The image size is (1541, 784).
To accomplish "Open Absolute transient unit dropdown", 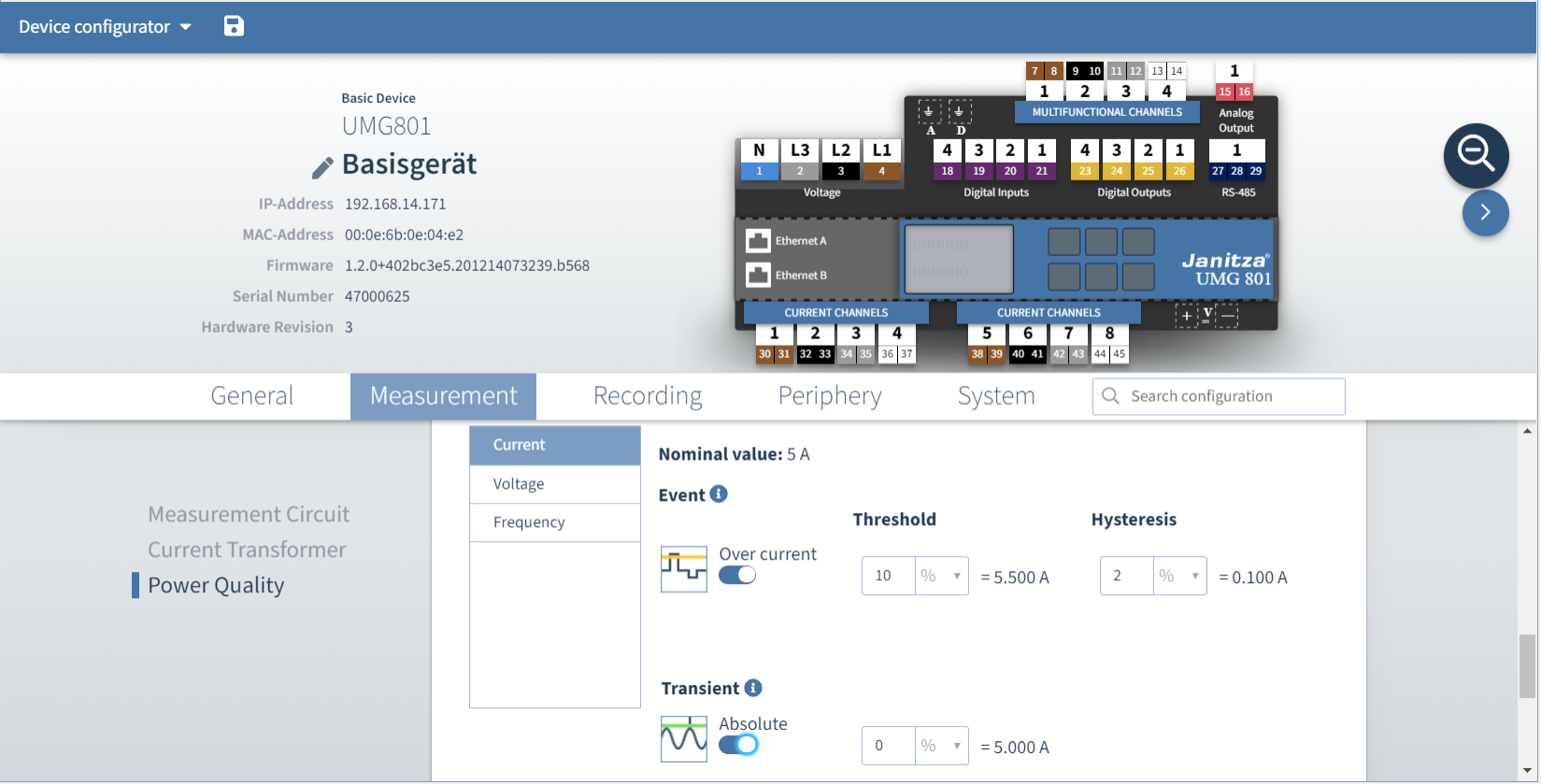I will pos(941,746).
